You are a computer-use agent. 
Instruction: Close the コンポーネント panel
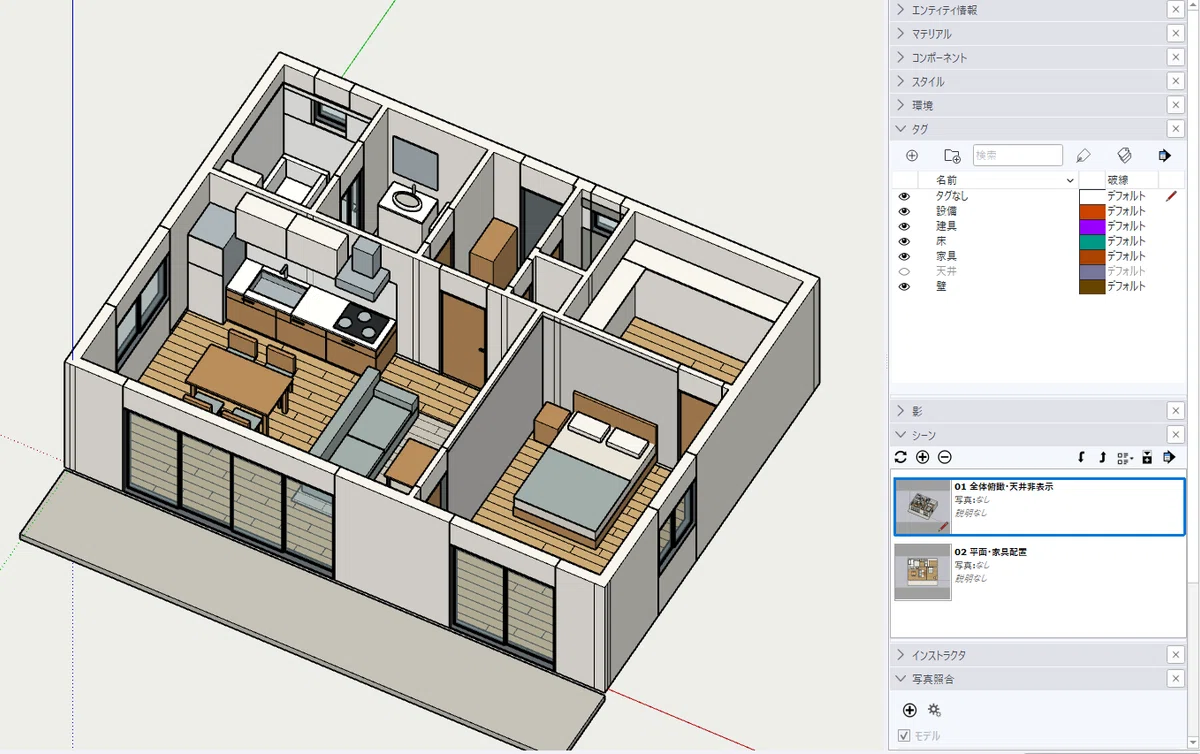tap(1176, 57)
